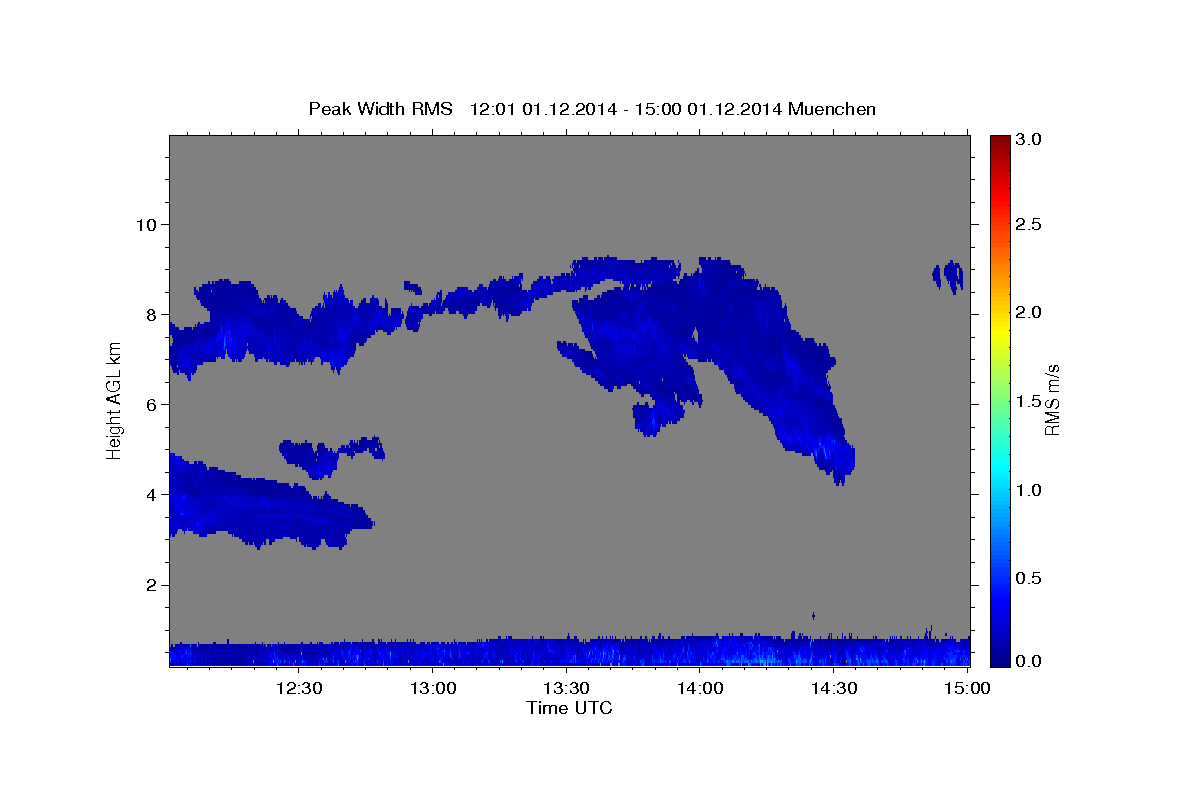The image size is (1200, 800).
Task: Click the 'Height AGL km' axis title
Action: (114, 399)
